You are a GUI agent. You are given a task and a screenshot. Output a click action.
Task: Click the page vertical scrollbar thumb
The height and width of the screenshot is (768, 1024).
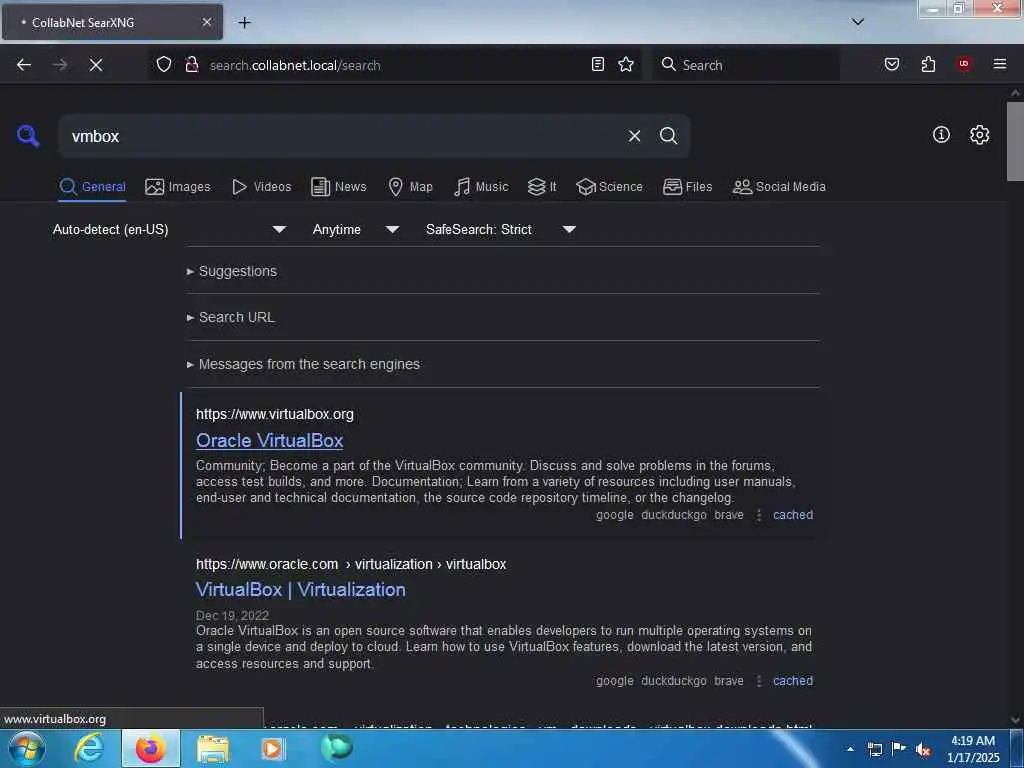click(1015, 141)
